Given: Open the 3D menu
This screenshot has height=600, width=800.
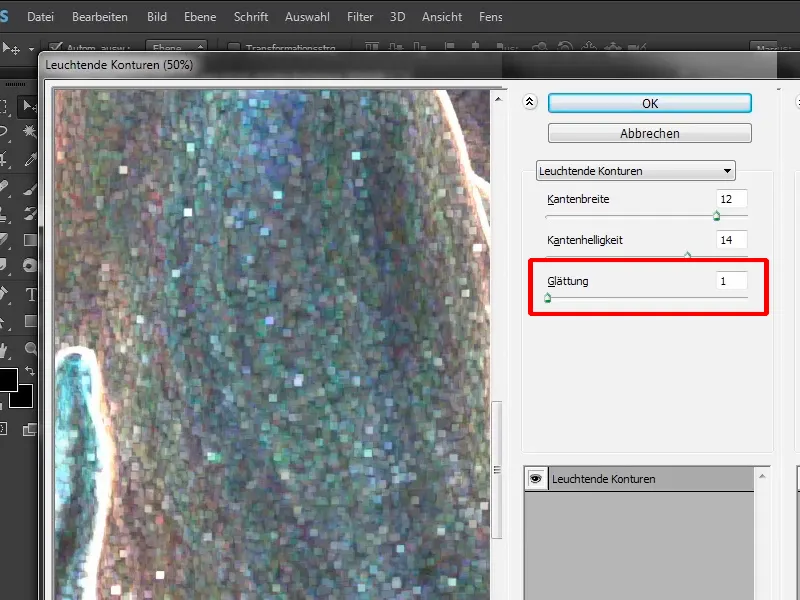Looking at the screenshot, I should click(397, 17).
